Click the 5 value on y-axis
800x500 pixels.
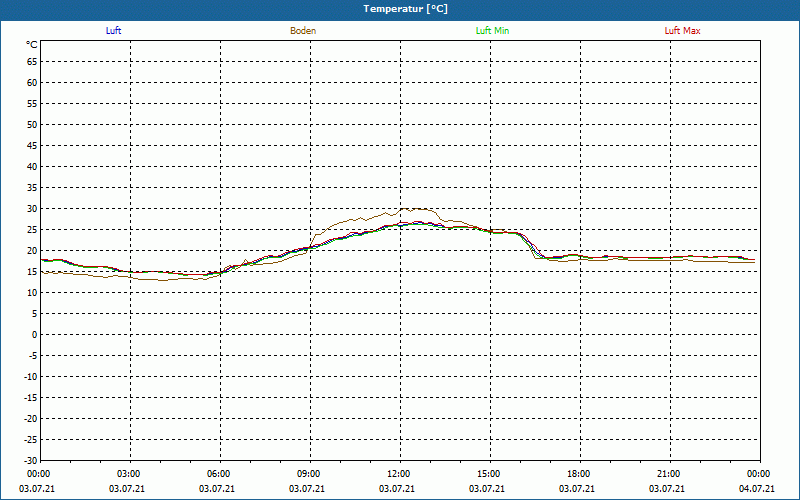pyautogui.click(x=35, y=314)
